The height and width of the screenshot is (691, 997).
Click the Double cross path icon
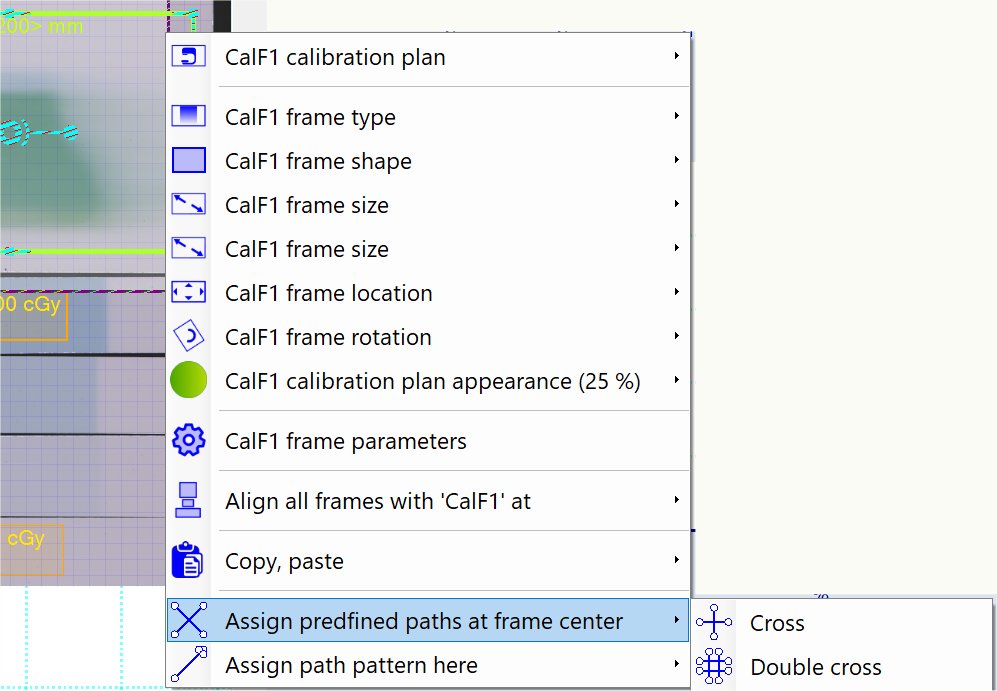pyautogui.click(x=714, y=667)
